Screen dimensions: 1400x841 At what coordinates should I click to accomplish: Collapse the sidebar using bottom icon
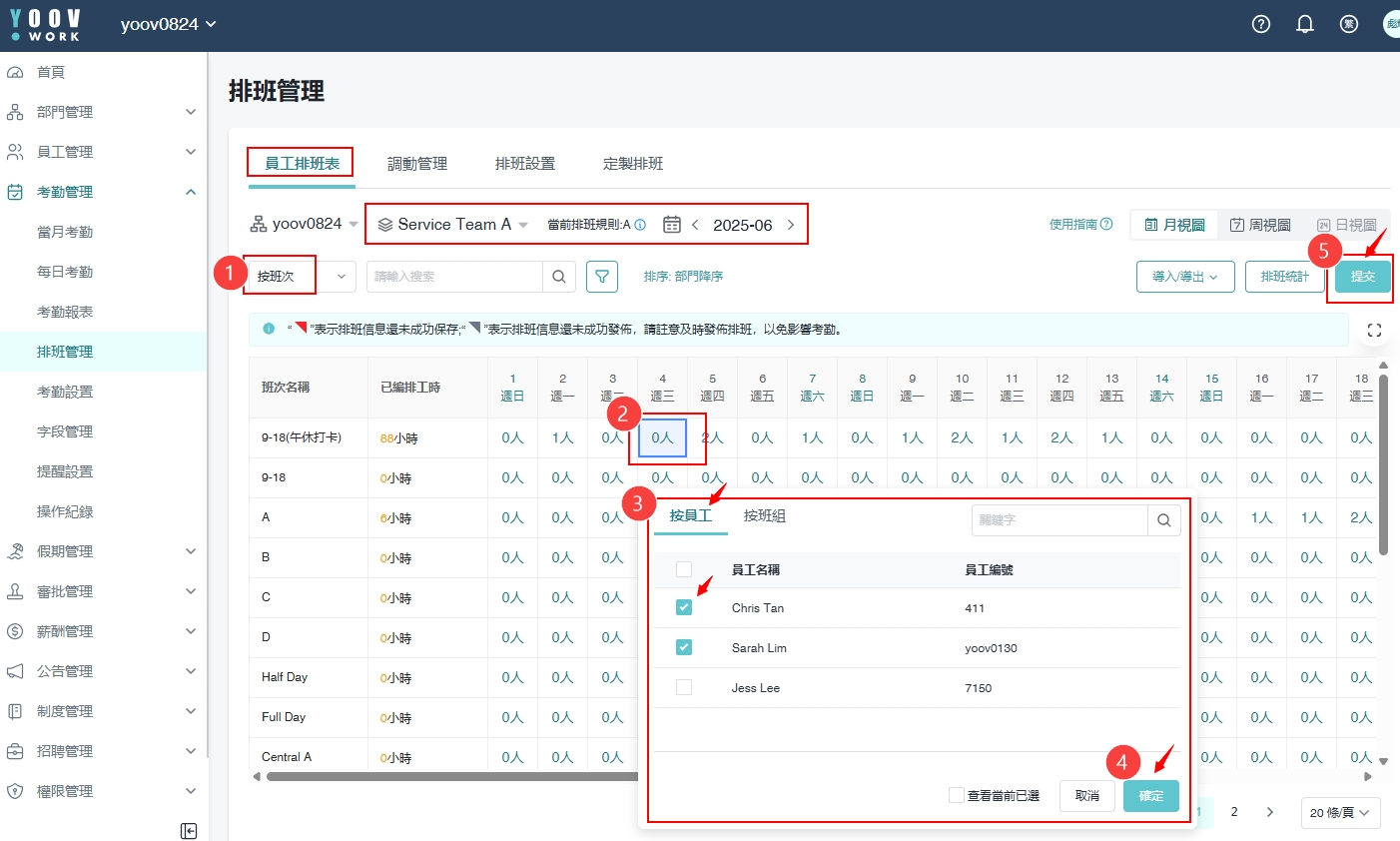189,831
